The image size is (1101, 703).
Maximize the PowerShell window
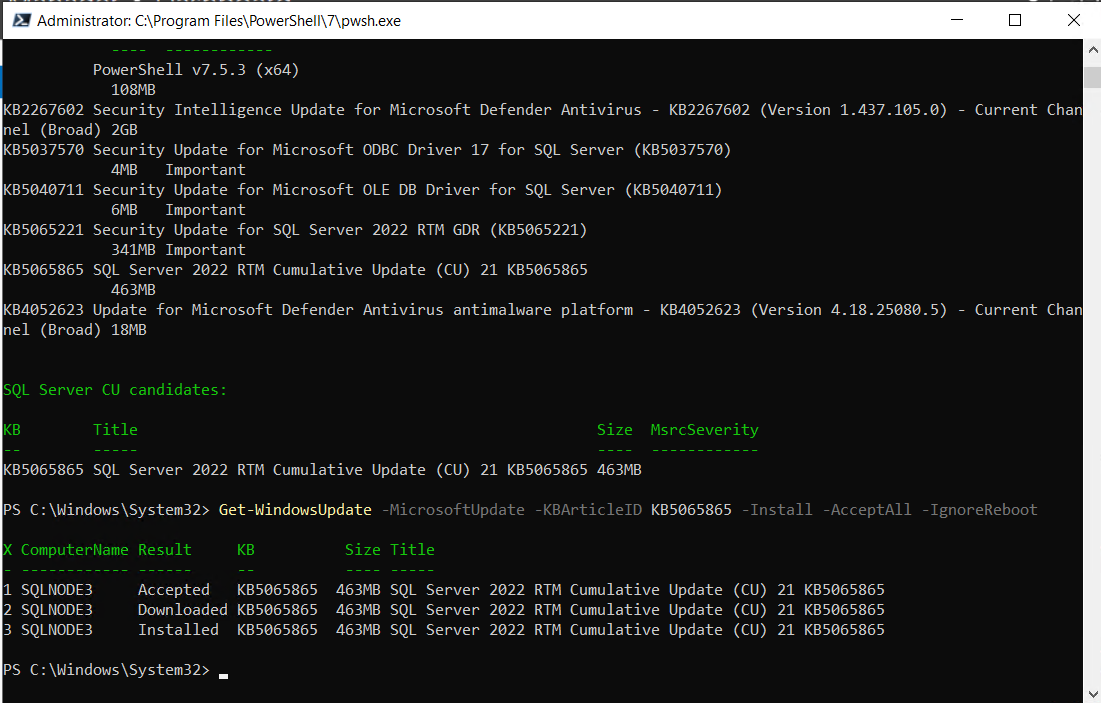(x=1015, y=20)
